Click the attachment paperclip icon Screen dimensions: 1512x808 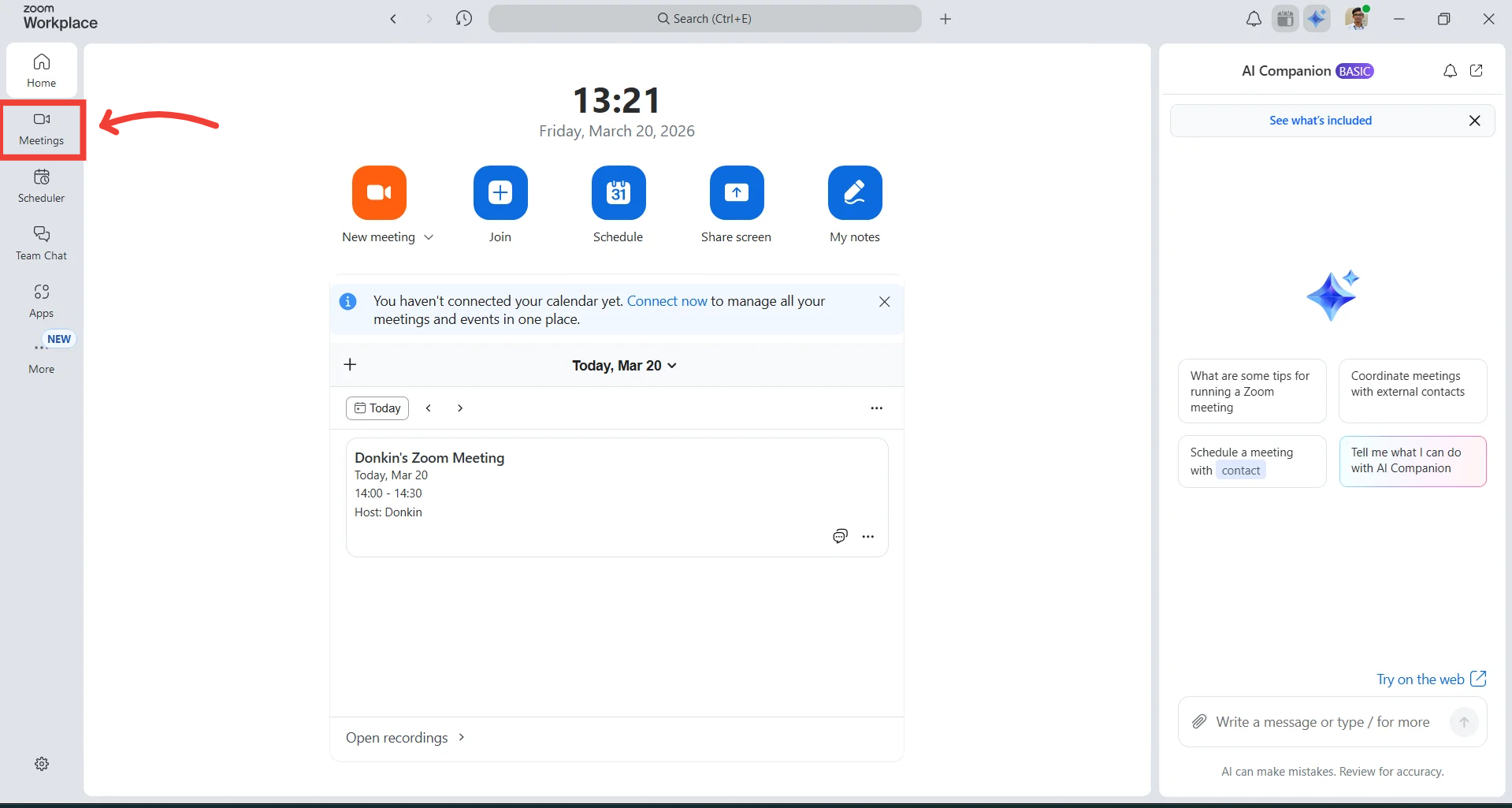click(x=1199, y=722)
